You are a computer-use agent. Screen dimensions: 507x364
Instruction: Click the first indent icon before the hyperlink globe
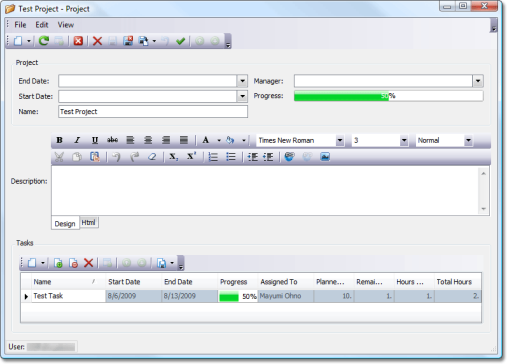coord(253,157)
